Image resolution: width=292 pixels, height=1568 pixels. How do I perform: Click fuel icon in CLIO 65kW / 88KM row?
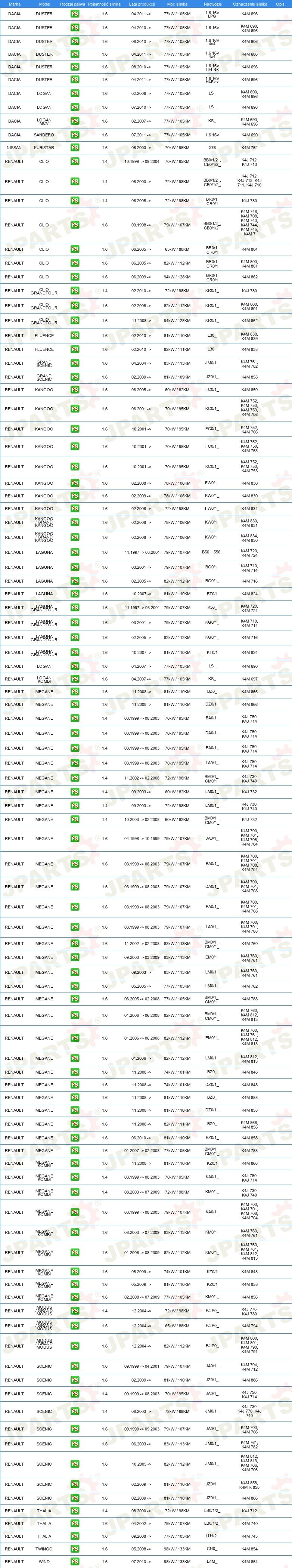[x=75, y=249]
